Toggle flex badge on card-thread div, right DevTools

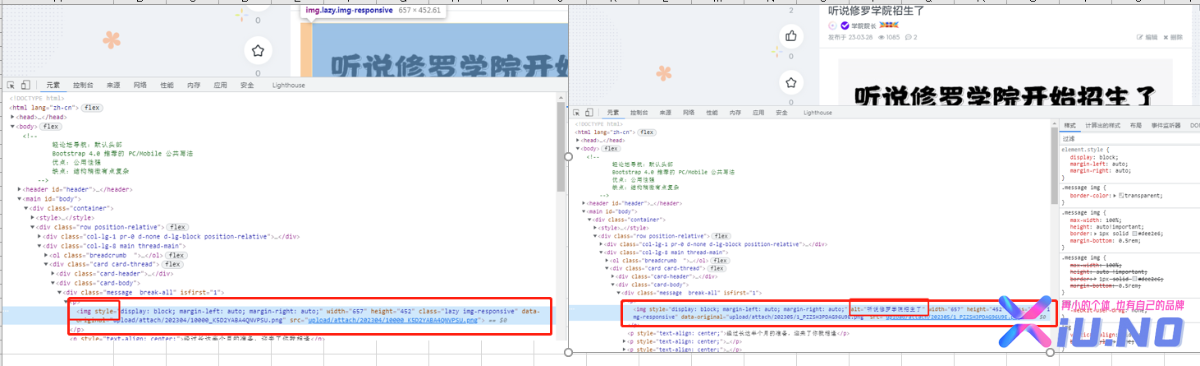coord(717,269)
